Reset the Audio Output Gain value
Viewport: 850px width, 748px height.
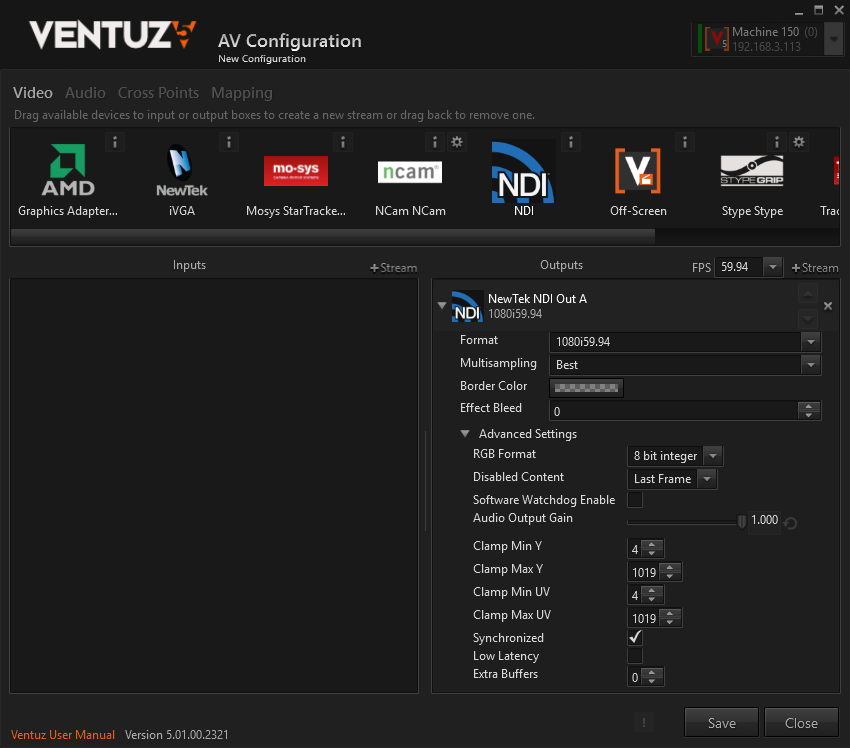click(791, 522)
